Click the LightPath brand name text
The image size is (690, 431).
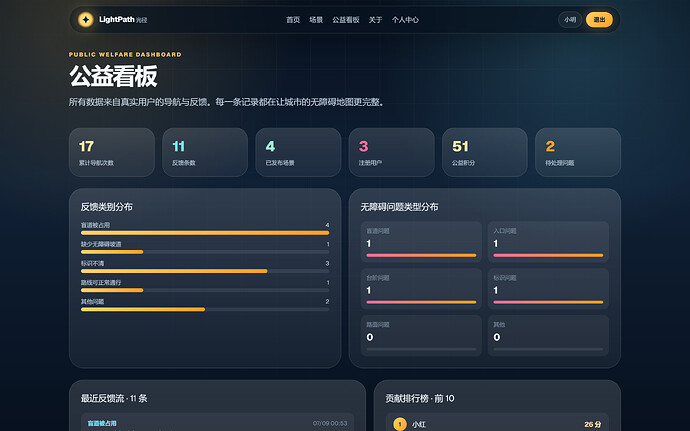pyautogui.click(x=117, y=19)
